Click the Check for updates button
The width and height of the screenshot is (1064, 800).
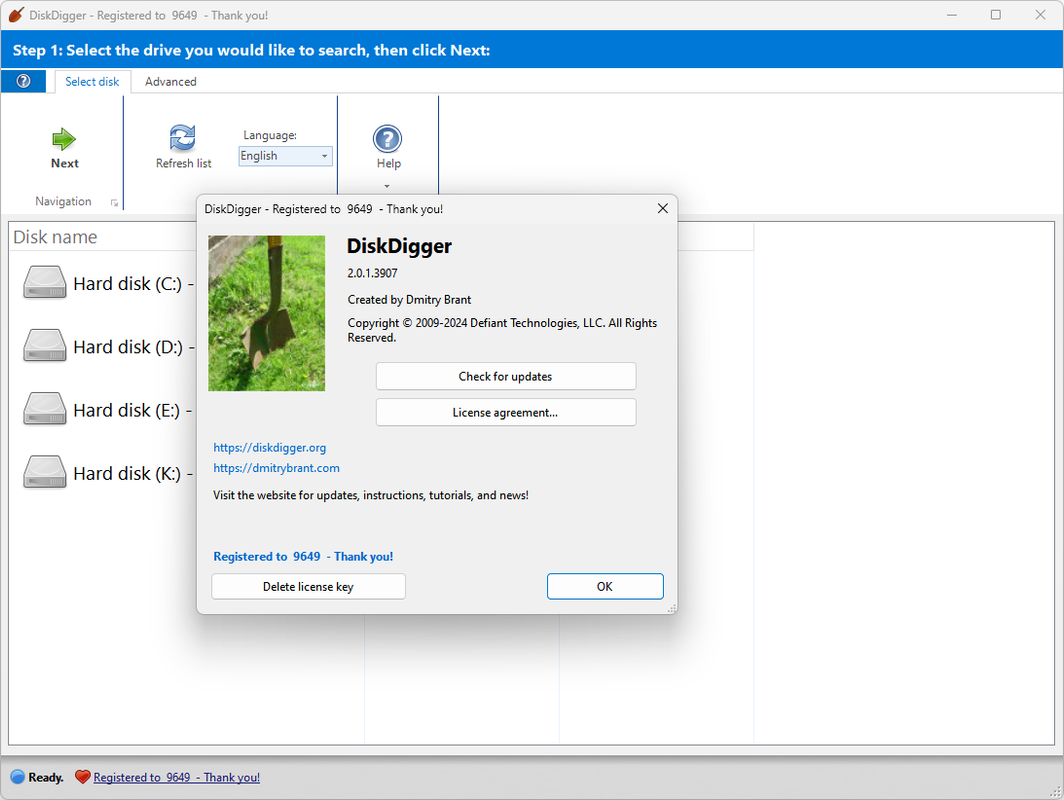(506, 377)
